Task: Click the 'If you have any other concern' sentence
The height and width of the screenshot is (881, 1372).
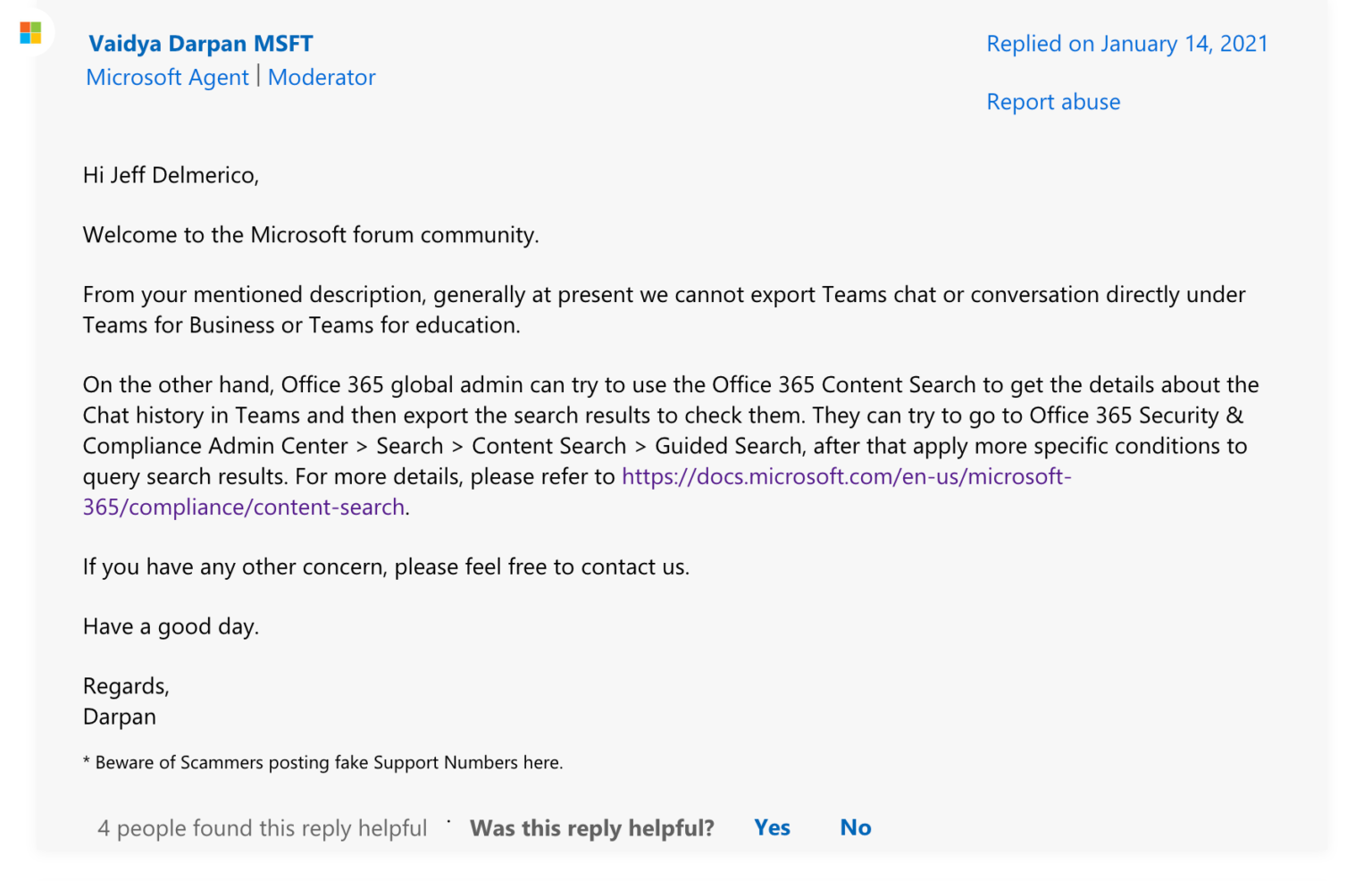Action: point(386,567)
